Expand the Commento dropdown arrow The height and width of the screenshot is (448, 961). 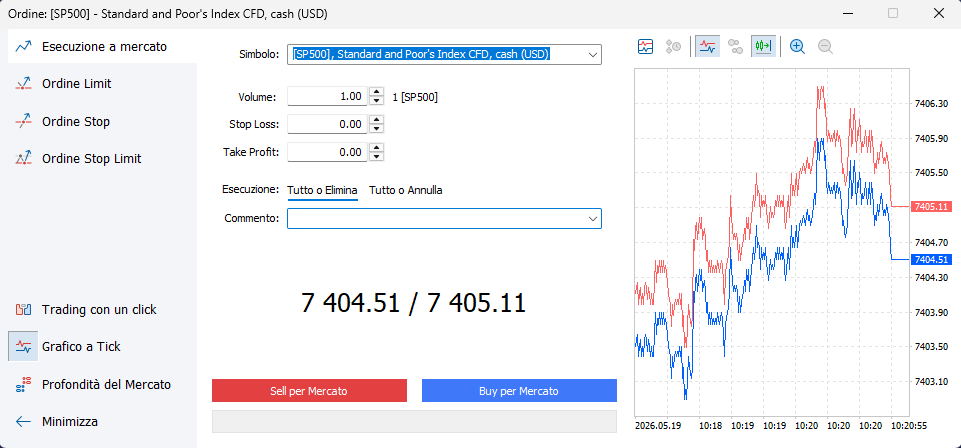593,218
